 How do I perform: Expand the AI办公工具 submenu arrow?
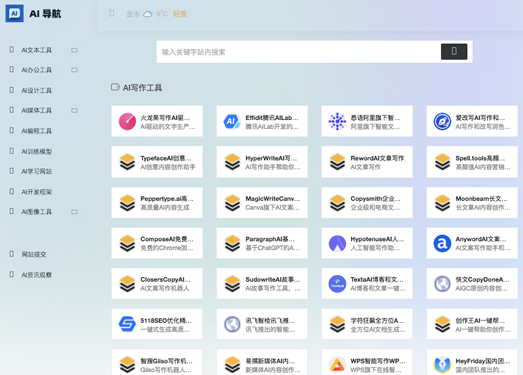click(74, 70)
